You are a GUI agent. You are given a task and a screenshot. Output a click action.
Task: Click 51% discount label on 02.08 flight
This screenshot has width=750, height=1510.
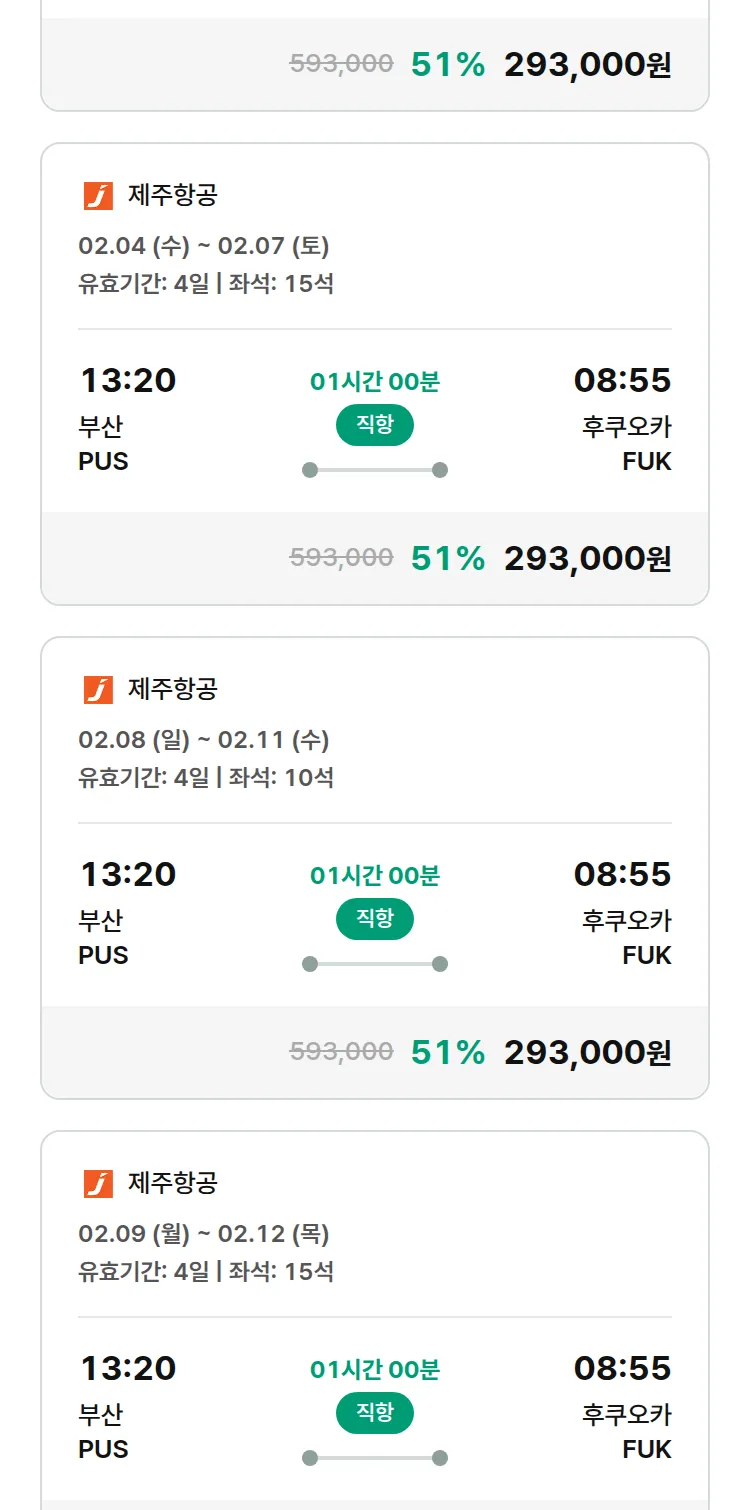[x=447, y=1053]
